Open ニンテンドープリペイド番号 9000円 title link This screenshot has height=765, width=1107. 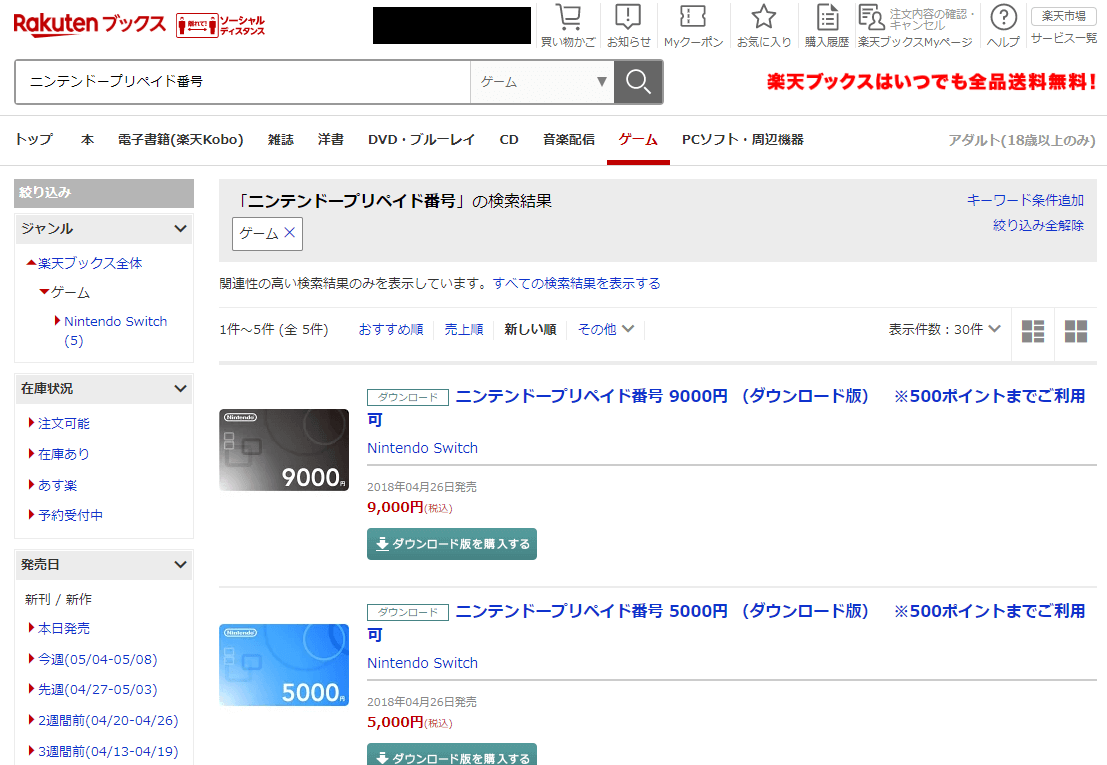click(726, 408)
